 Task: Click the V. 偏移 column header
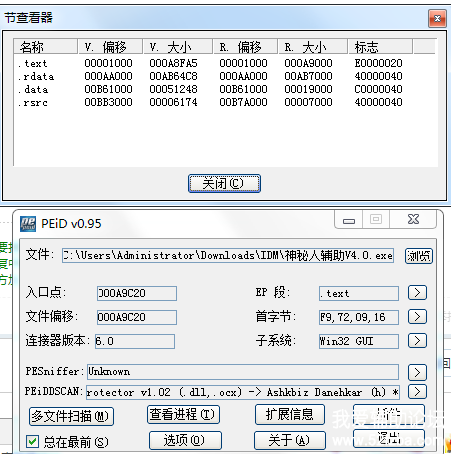[110, 47]
